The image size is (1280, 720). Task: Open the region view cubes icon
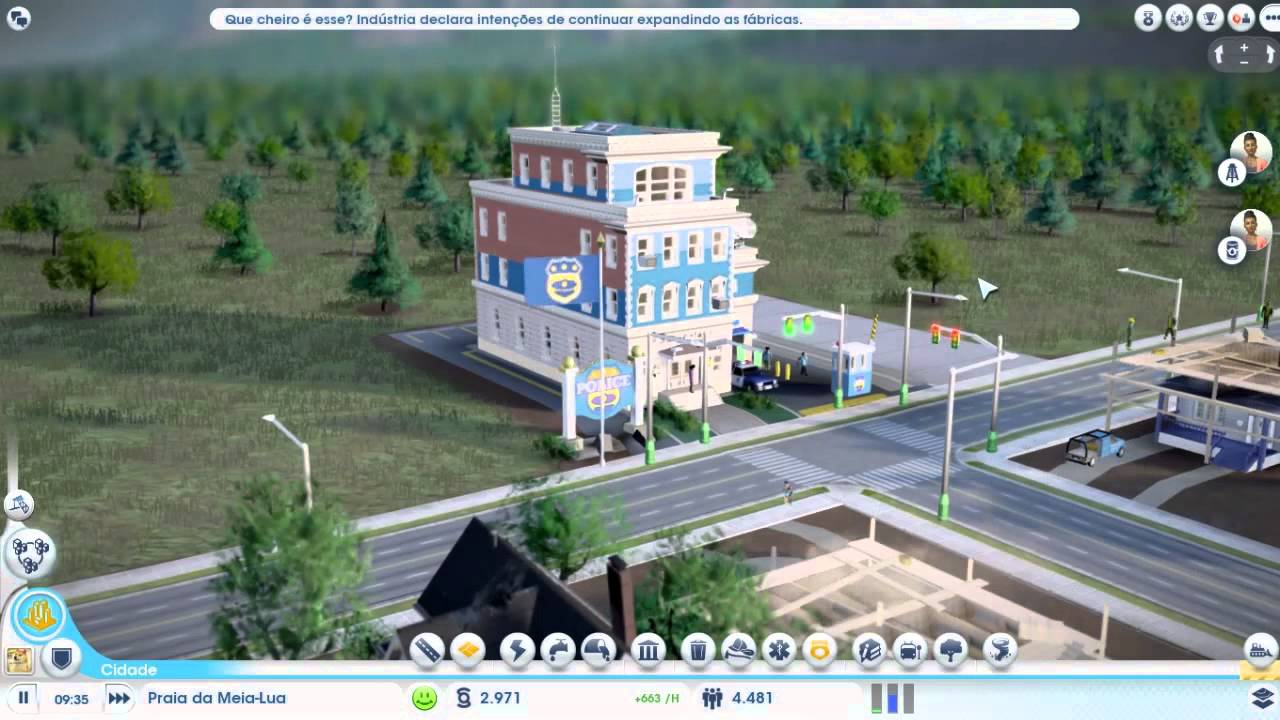[x=29, y=553]
